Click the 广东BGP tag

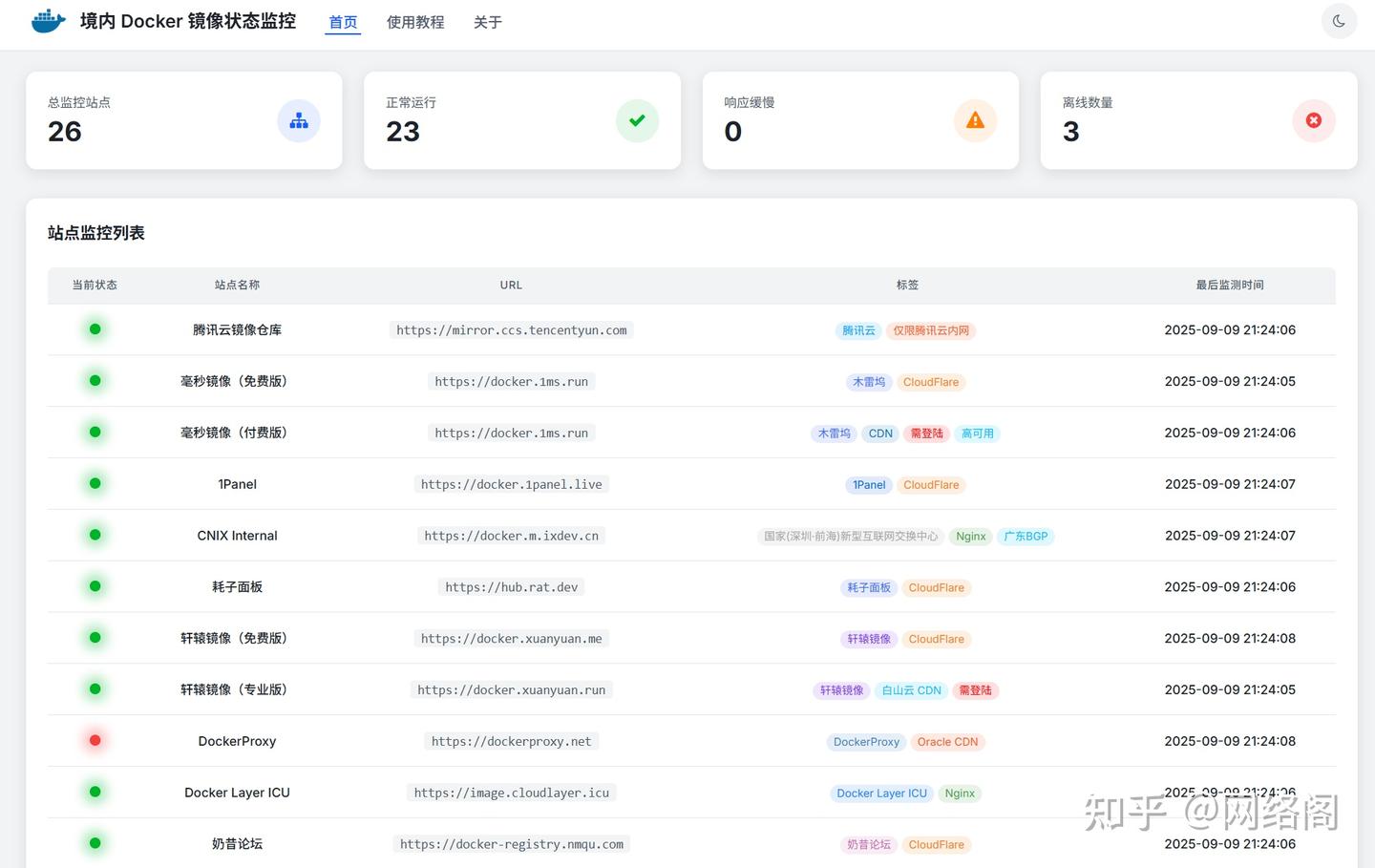[1026, 537]
